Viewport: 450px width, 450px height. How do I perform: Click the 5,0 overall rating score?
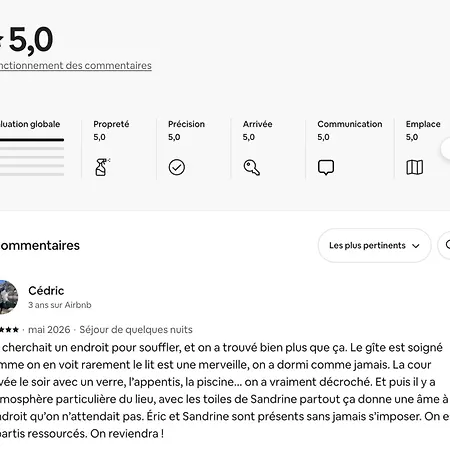pyautogui.click(x=31, y=40)
